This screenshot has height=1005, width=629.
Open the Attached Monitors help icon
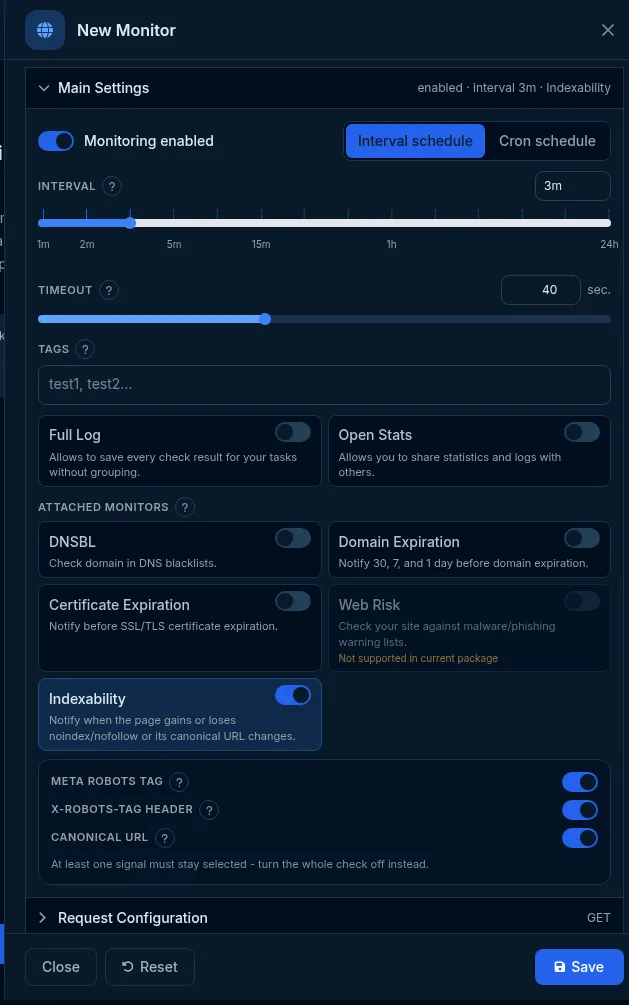(x=185, y=508)
